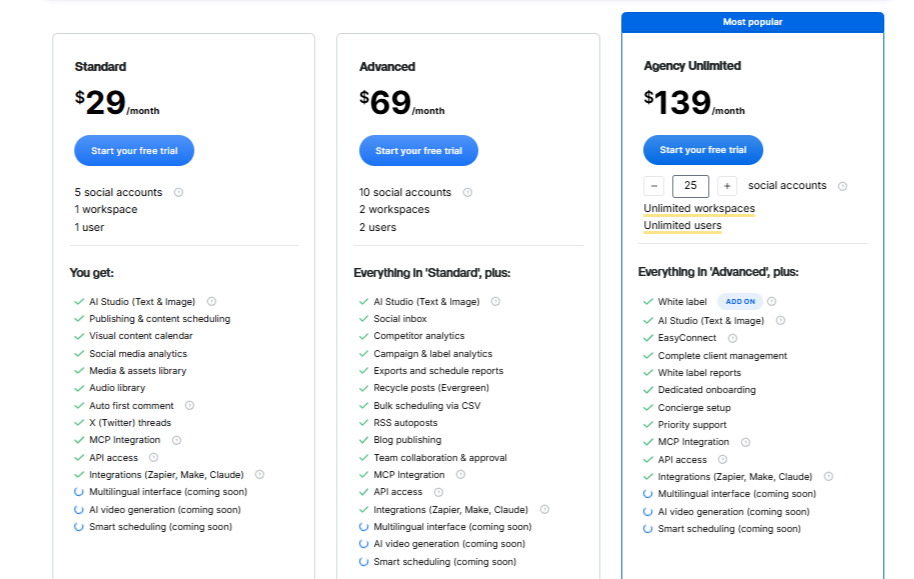Click info icon beside EasyConnect feature

point(732,338)
